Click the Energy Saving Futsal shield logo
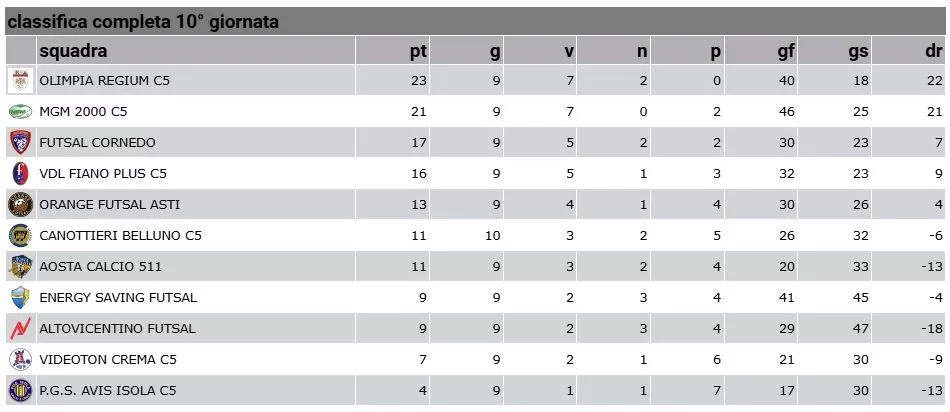The image size is (950, 412). point(21,297)
